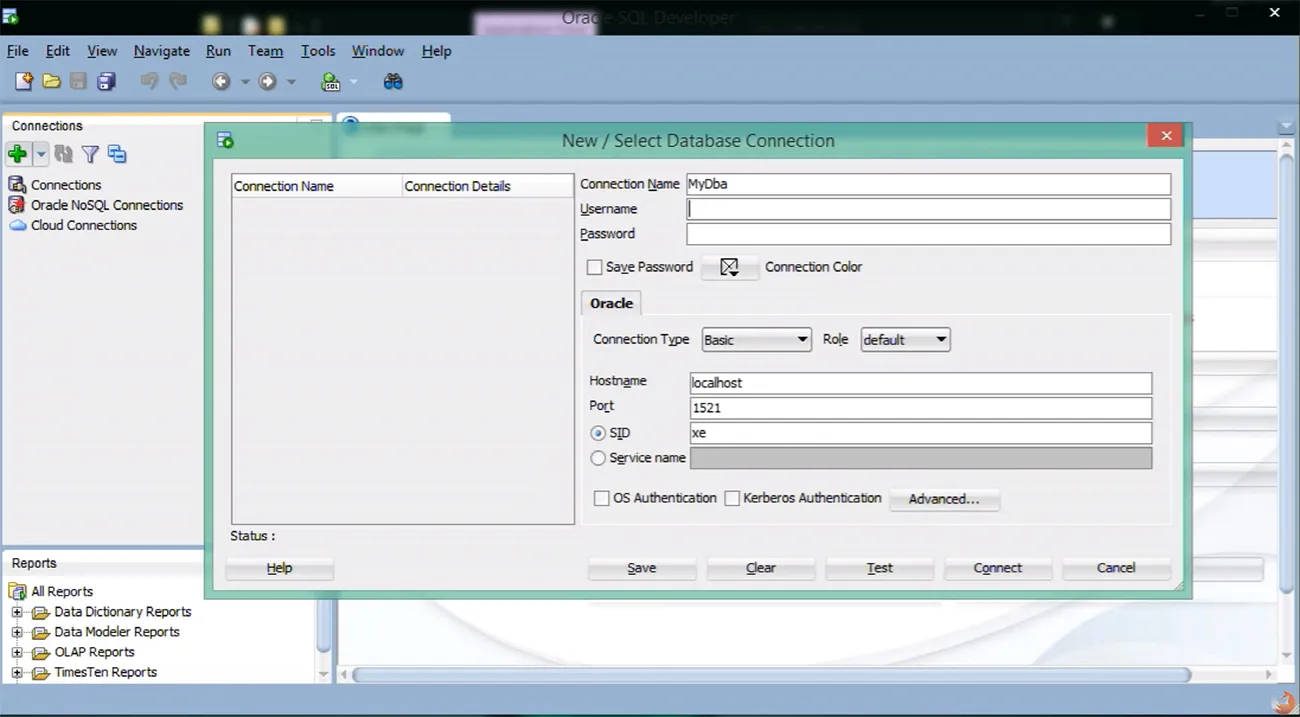Open the Tools menu
This screenshot has width=1300, height=717.
coord(318,51)
